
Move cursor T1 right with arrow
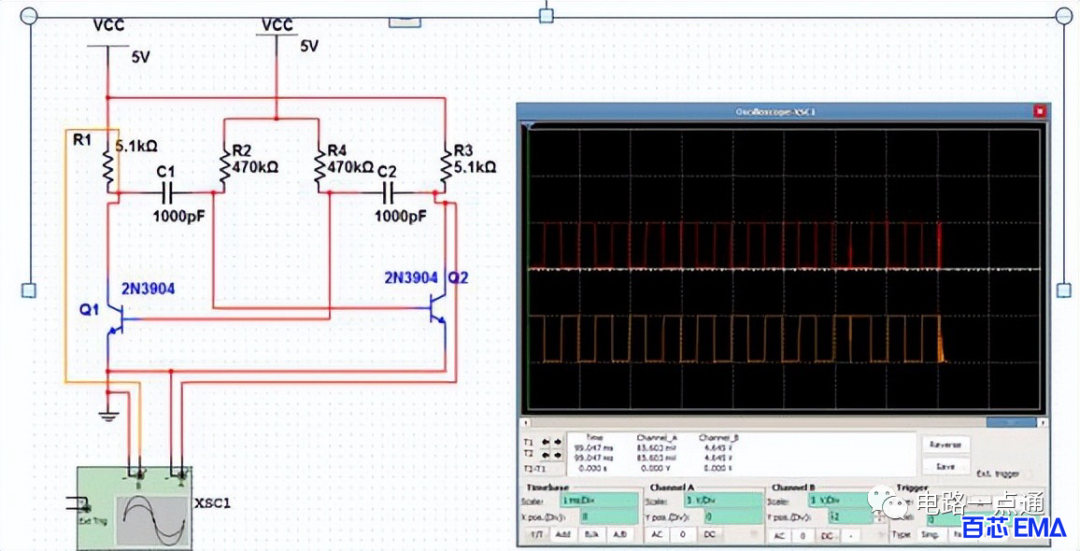(x=558, y=441)
